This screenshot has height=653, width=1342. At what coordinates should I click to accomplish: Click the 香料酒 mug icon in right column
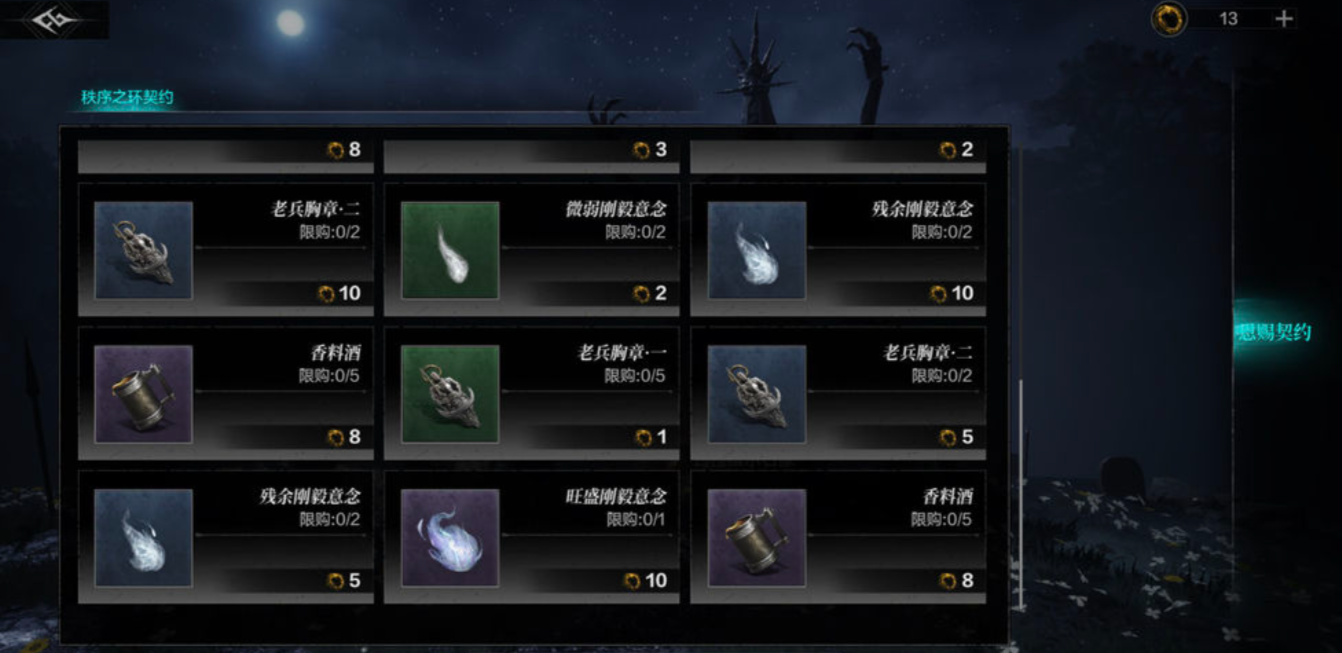pyautogui.click(x=757, y=537)
